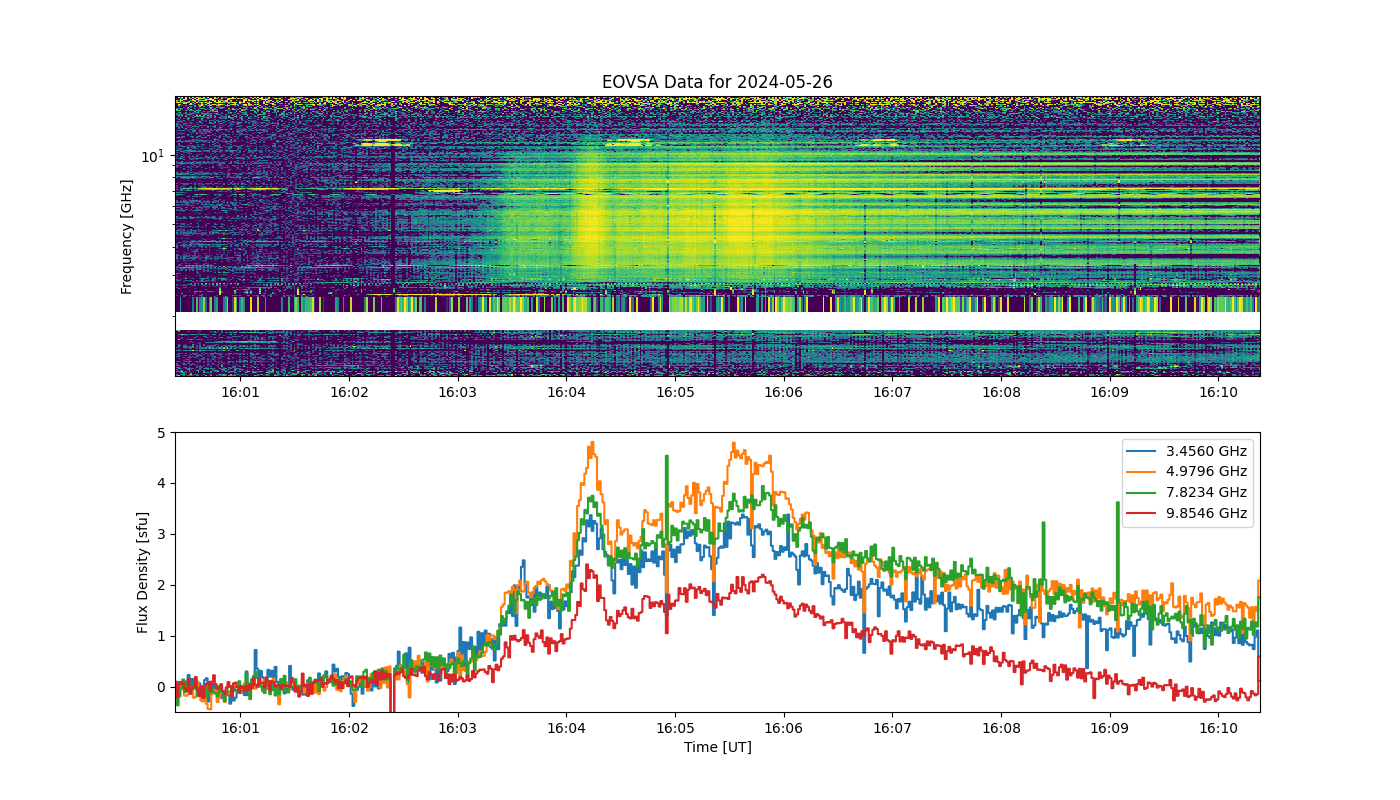Screen dimensions: 1400x800
Task: Click the blue line swatch in legend
Action: [1144, 452]
